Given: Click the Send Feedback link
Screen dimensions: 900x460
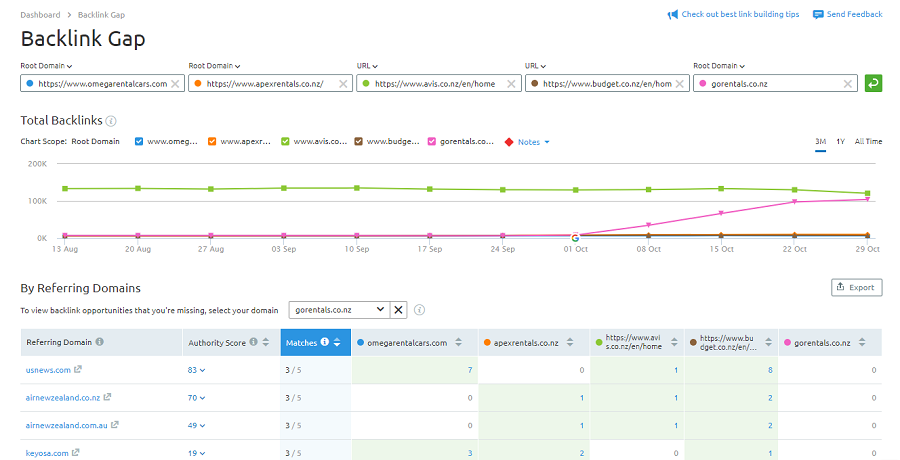Looking at the screenshot, I should [855, 14].
